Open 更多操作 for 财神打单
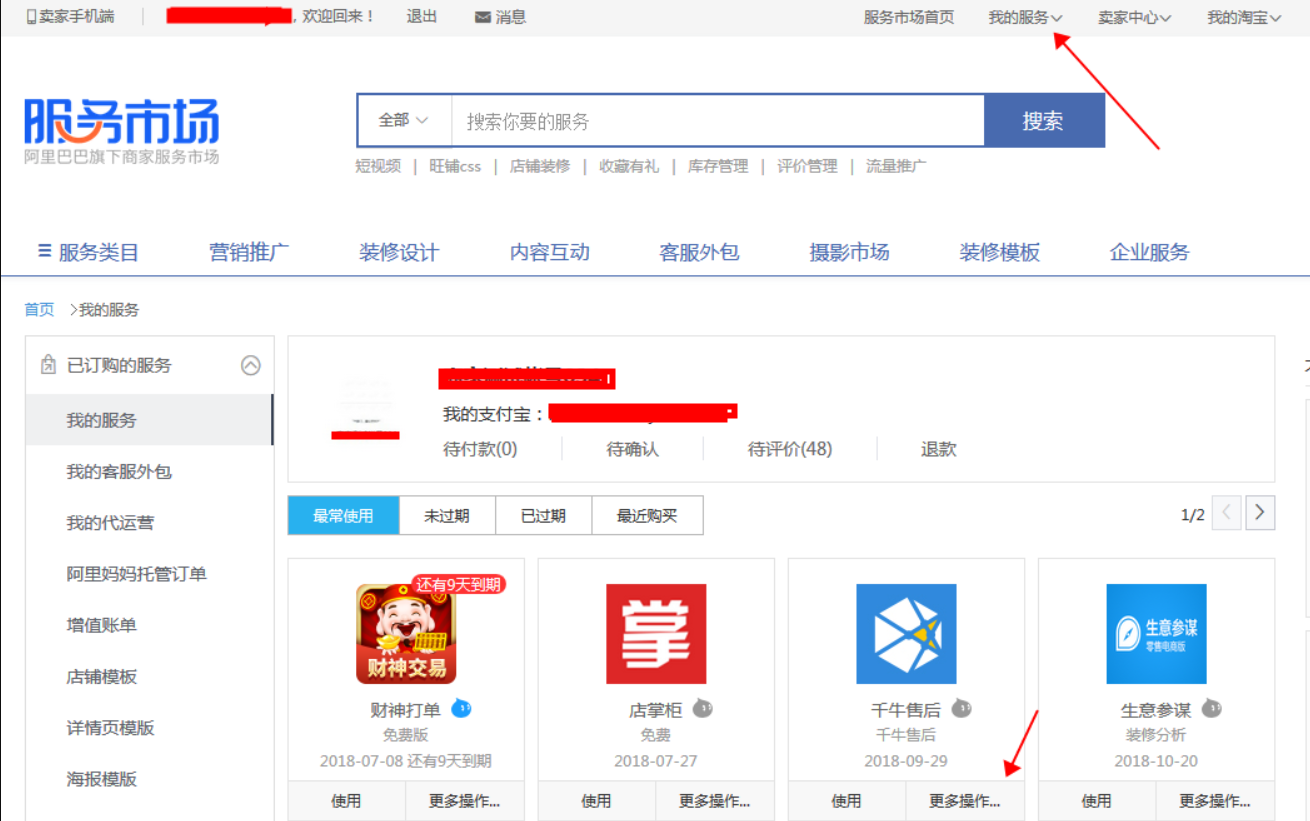 click(x=464, y=801)
